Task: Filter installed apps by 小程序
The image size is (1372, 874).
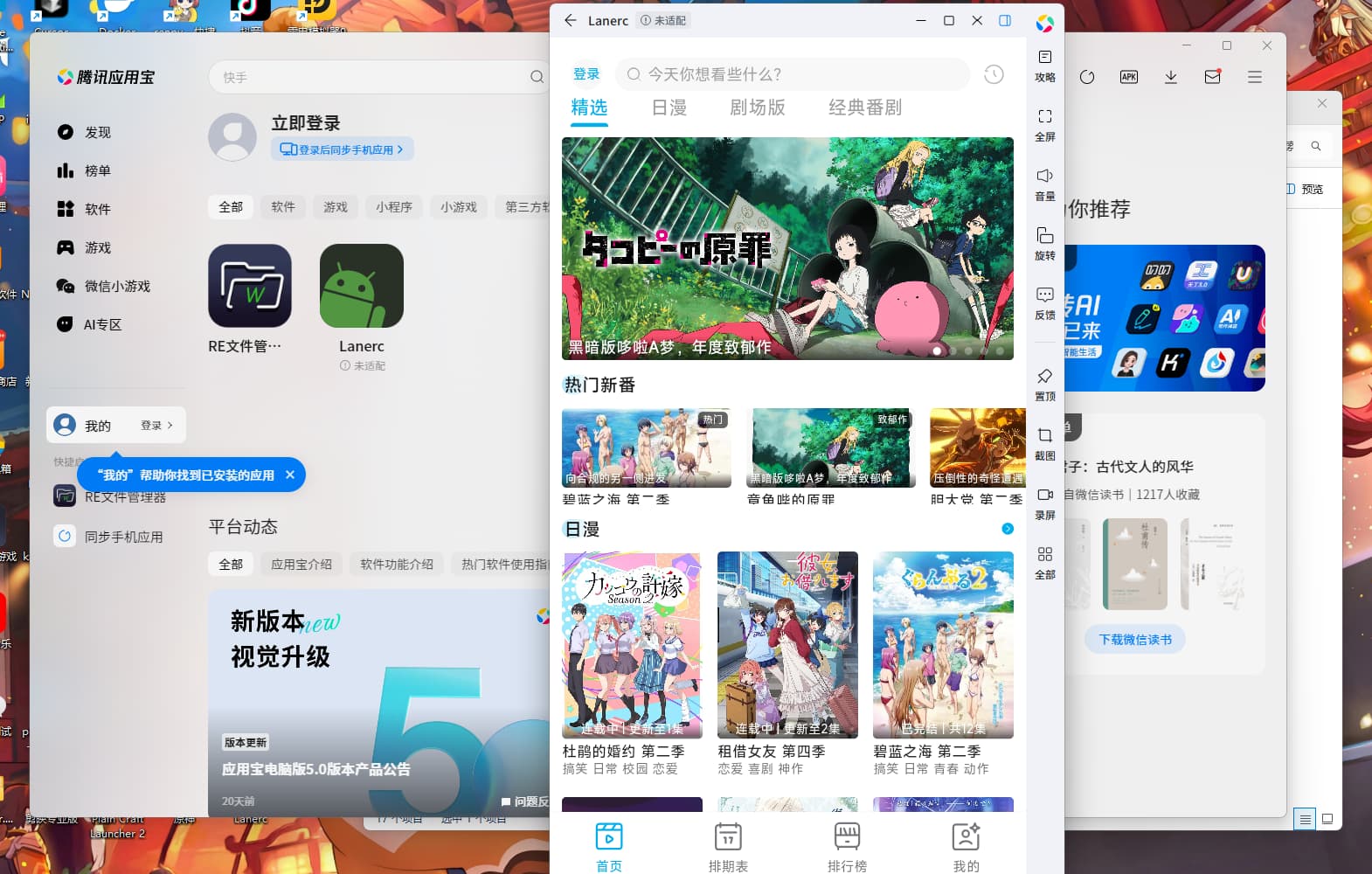Action: pos(394,207)
